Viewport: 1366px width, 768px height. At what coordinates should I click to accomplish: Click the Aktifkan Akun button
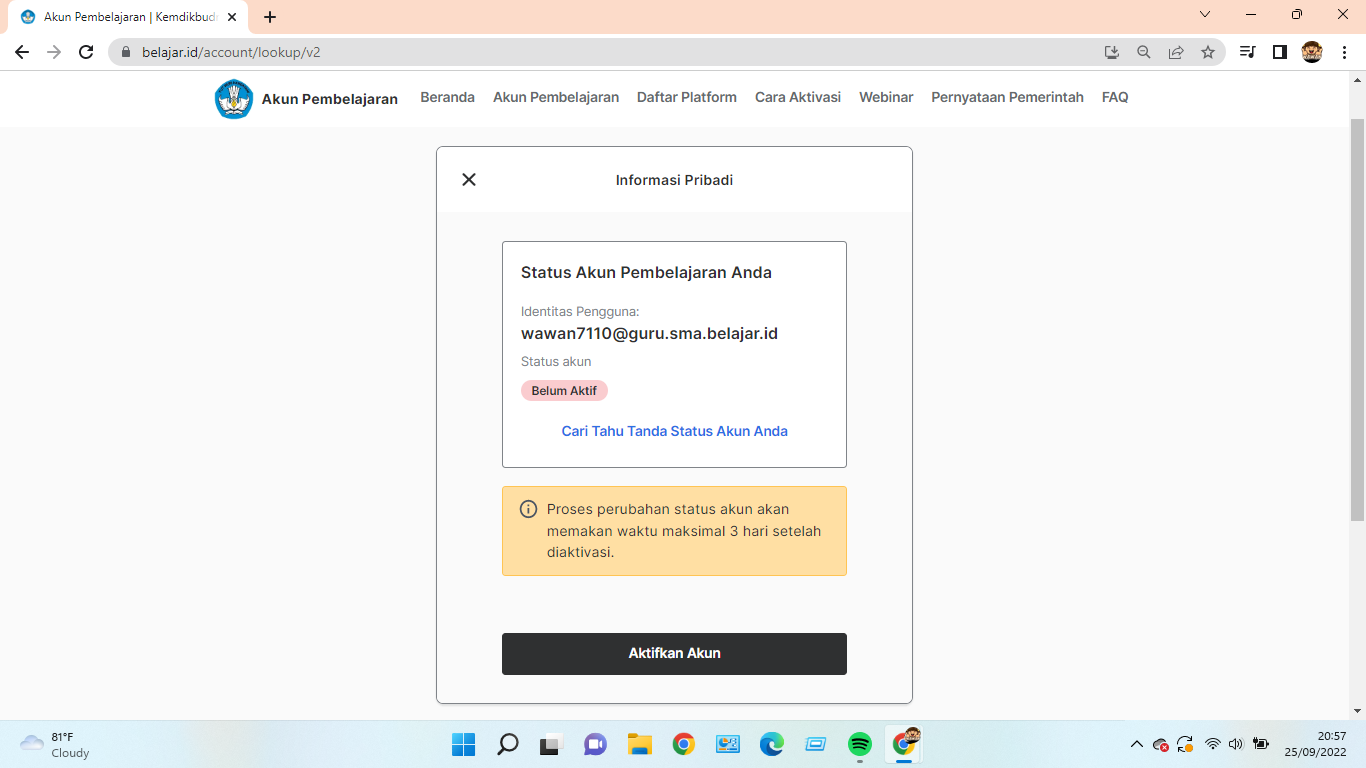pyautogui.click(x=674, y=654)
